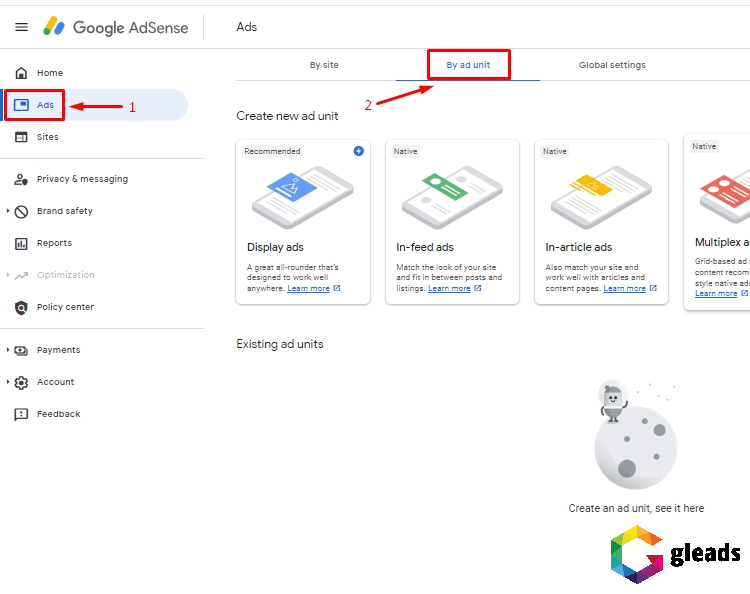The height and width of the screenshot is (594, 750).
Task: Click the robot on moon illustration
Action: 636,434
